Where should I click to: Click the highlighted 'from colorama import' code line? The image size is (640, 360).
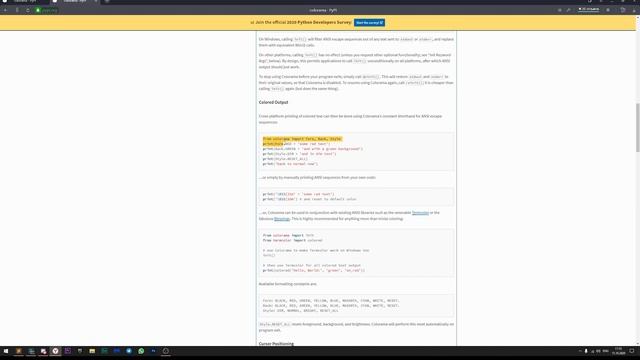coord(302,139)
